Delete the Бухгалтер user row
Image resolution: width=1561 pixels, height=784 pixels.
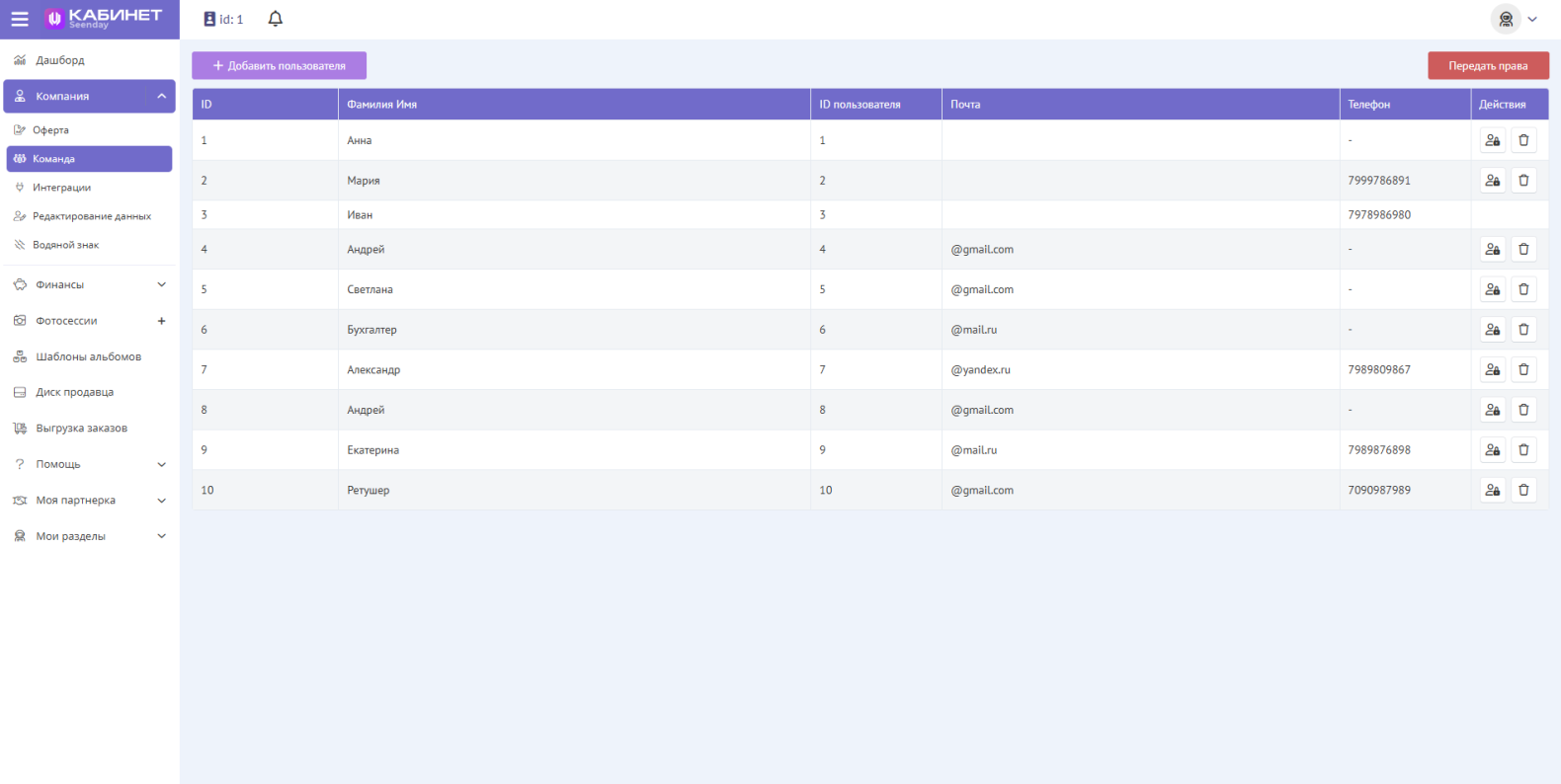coord(1523,330)
